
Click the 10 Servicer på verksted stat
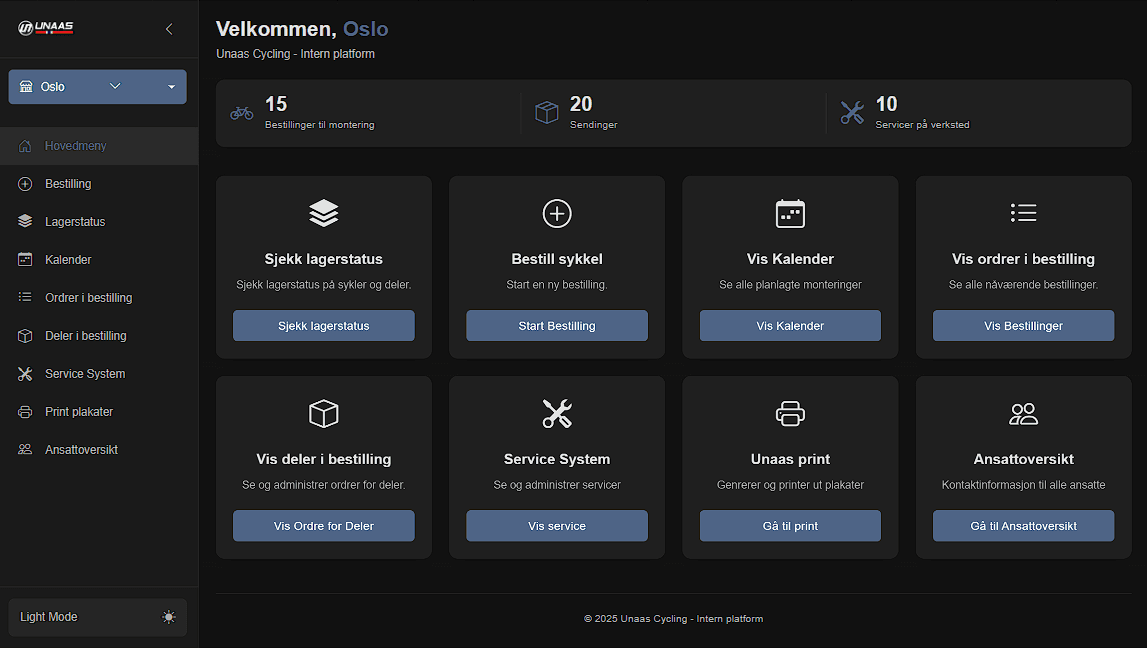click(x=922, y=113)
